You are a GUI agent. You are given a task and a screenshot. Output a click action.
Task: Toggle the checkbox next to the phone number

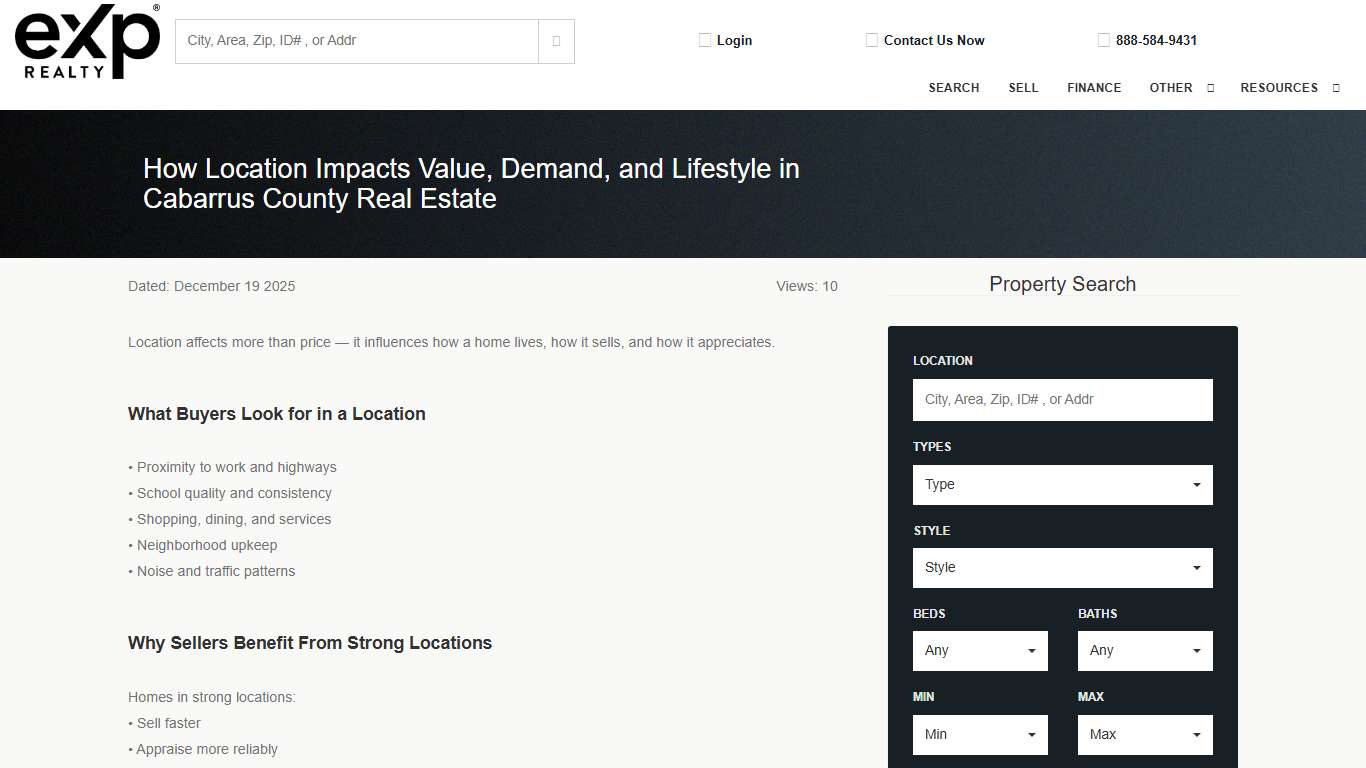tap(1104, 40)
